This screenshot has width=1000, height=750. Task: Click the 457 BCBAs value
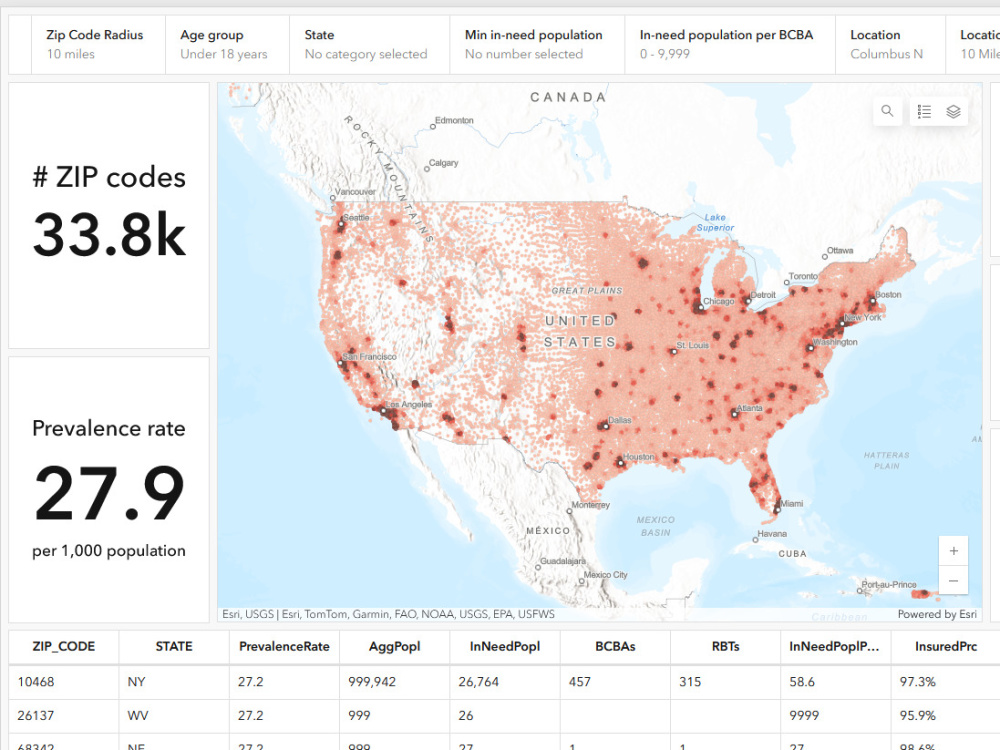(x=615, y=682)
